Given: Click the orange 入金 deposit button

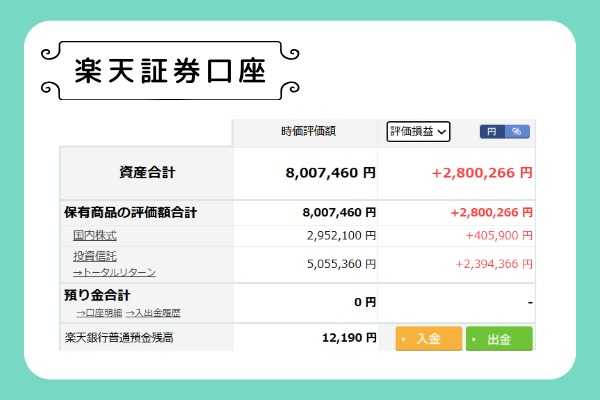Looking at the screenshot, I should [429, 339].
